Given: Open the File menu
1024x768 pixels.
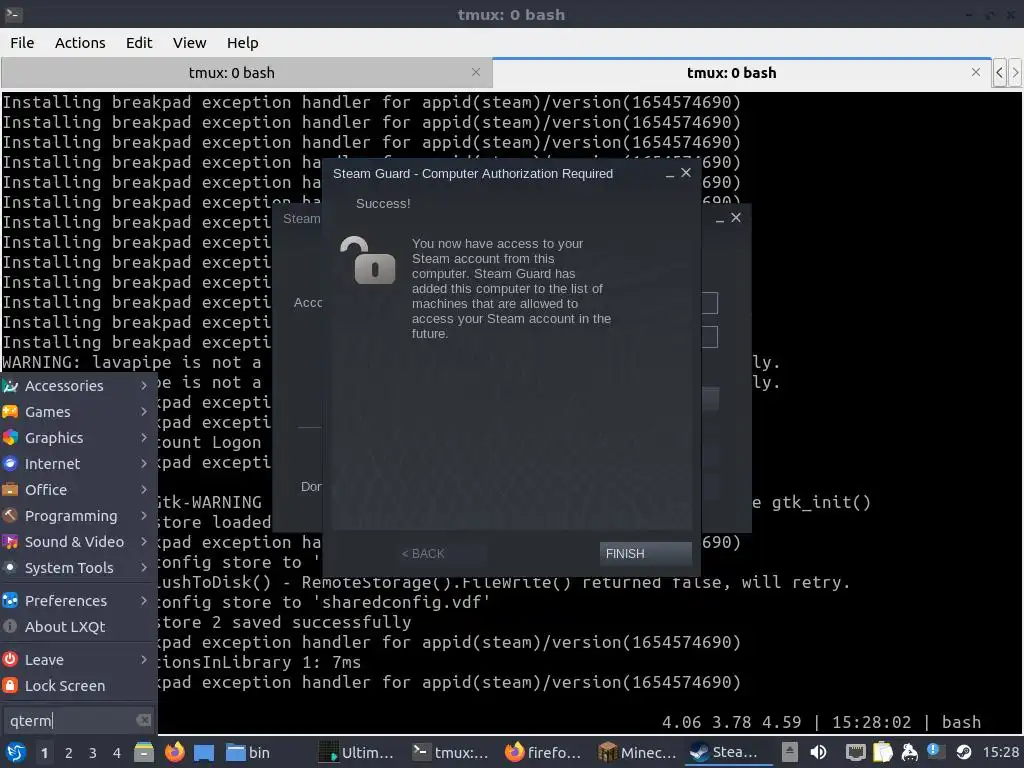Looking at the screenshot, I should click(22, 42).
